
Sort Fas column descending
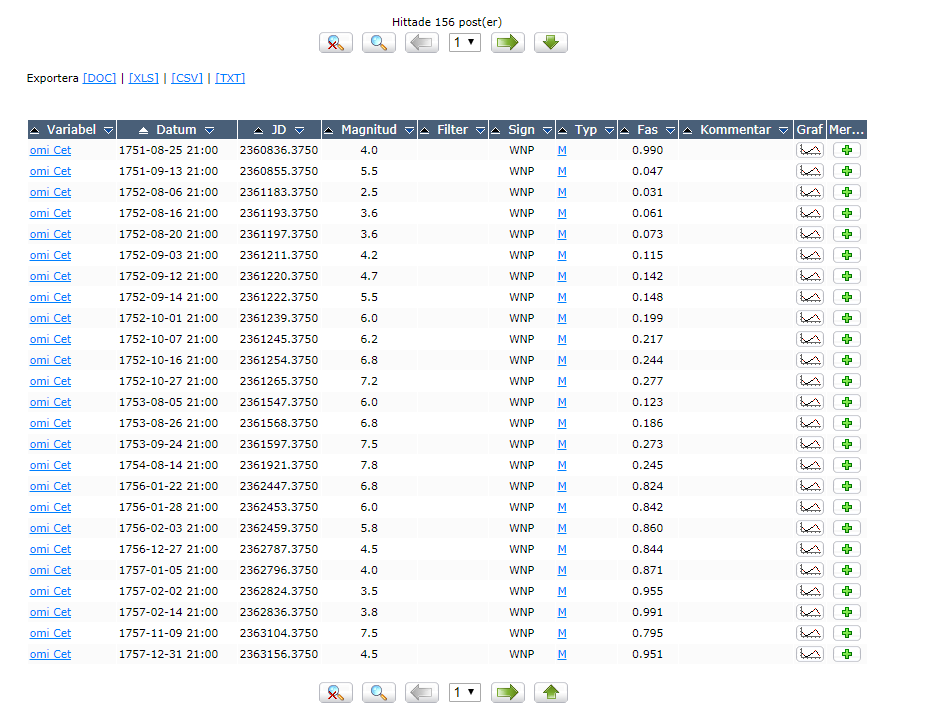(670, 130)
